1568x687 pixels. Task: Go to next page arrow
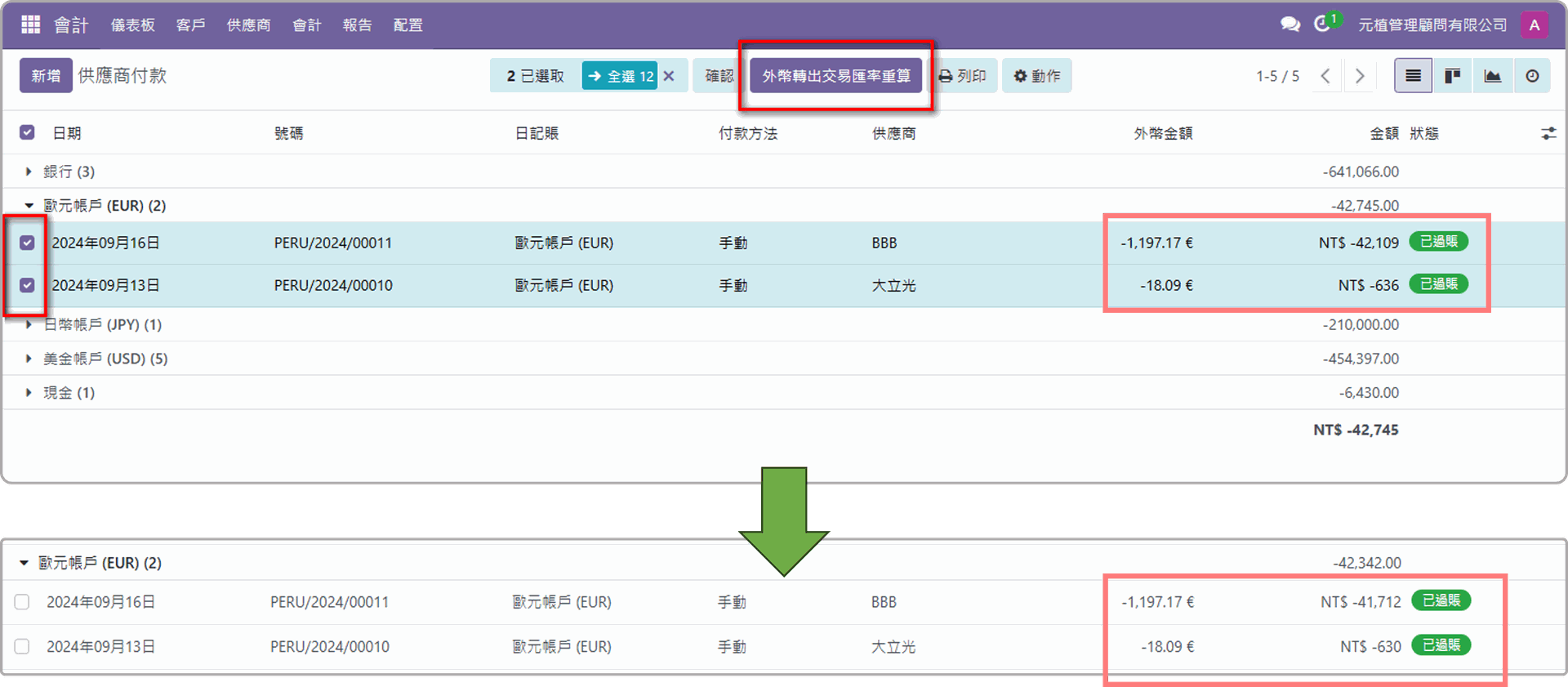pyautogui.click(x=1360, y=76)
